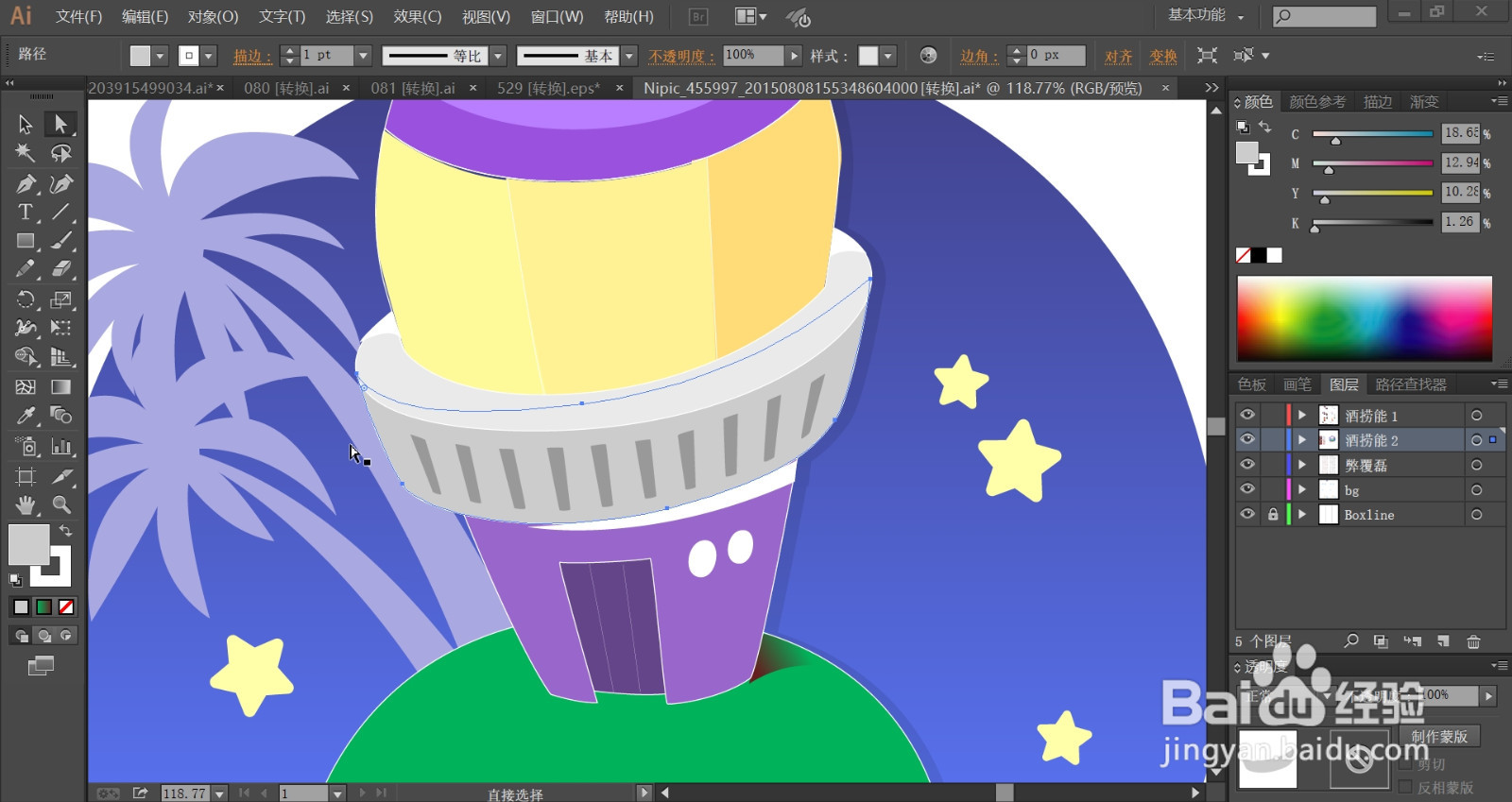Open stroke weight dropdown
Screen dimensions: 1512x802
click(363, 56)
